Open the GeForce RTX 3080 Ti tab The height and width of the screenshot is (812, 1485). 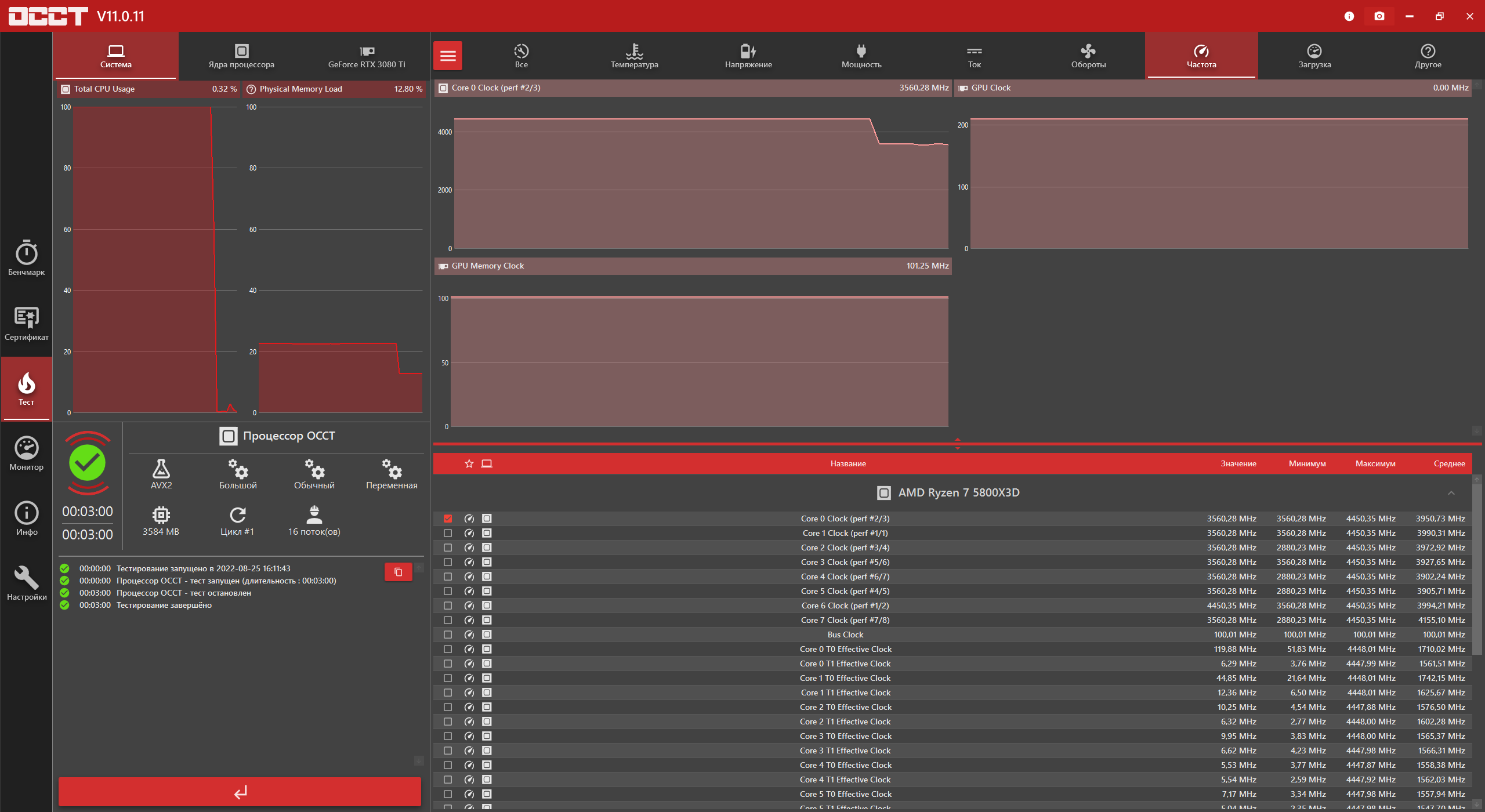point(367,56)
